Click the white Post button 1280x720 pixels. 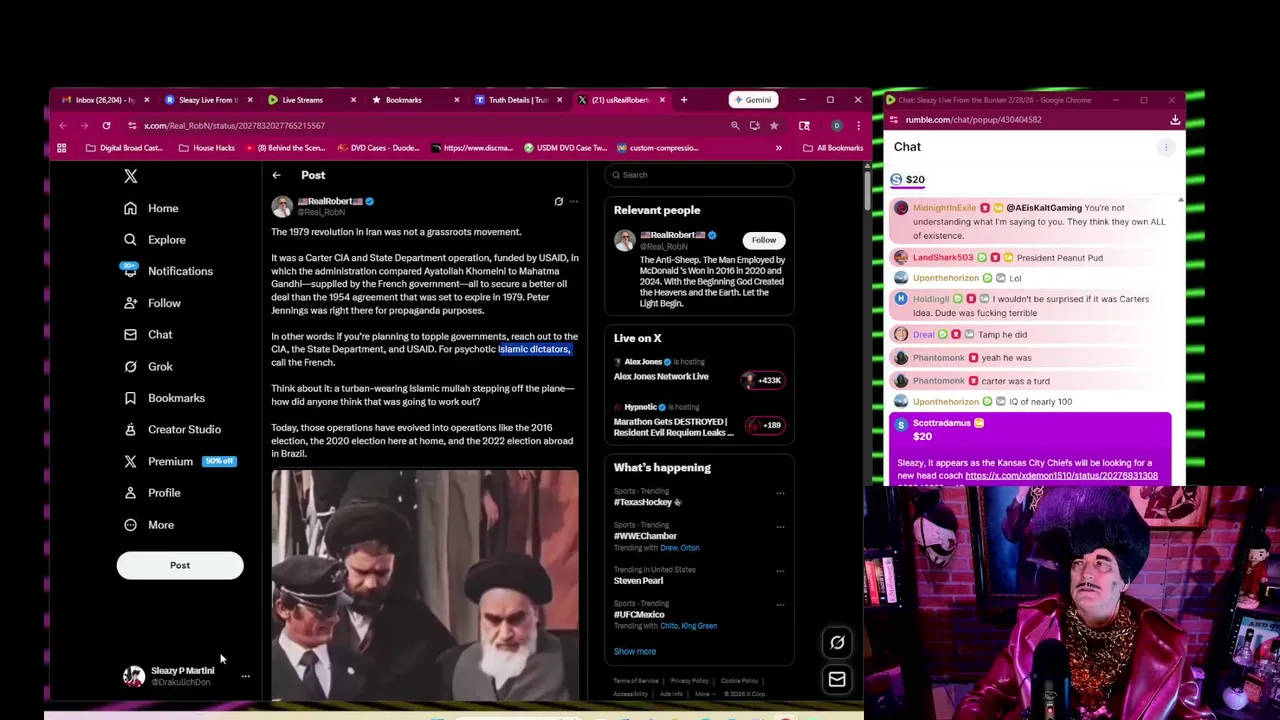[x=180, y=566]
